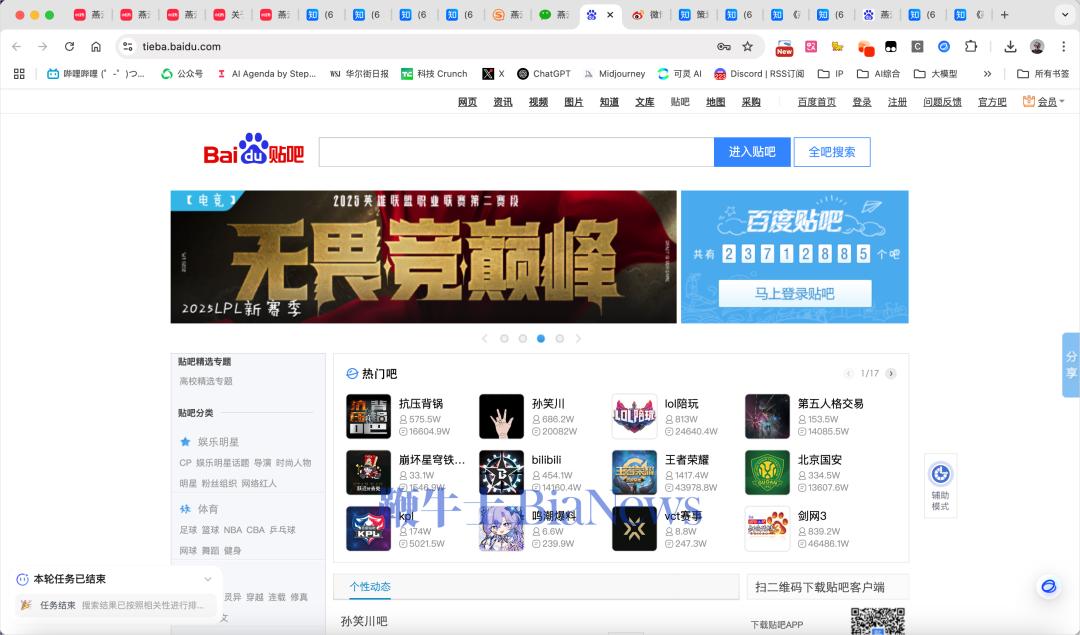The image size is (1080, 635).
Task: Collapse the 本轮任务已结束 panel chevron
Action: coord(208,579)
